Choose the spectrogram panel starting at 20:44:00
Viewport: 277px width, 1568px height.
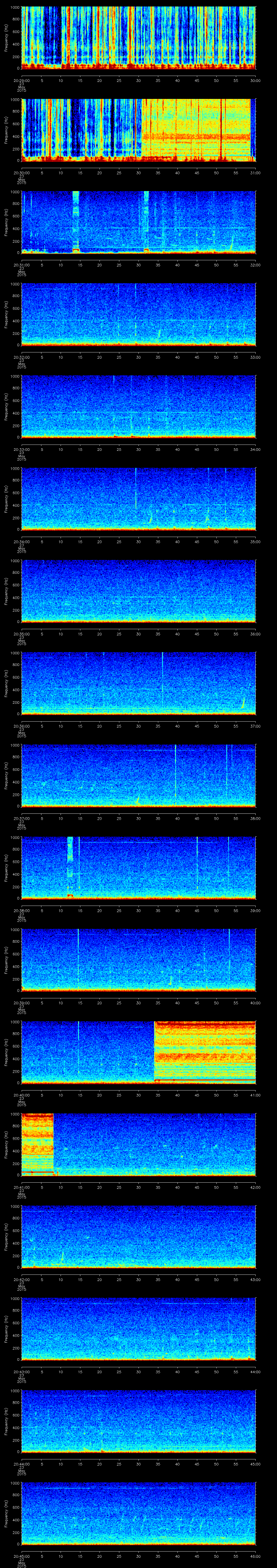[x=139, y=1422]
